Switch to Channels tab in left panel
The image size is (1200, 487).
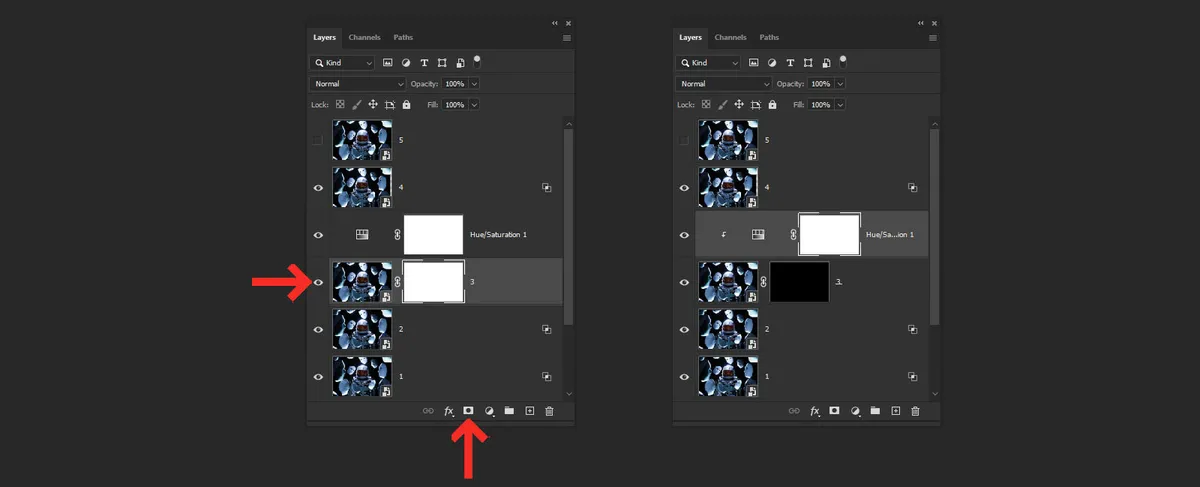364,37
